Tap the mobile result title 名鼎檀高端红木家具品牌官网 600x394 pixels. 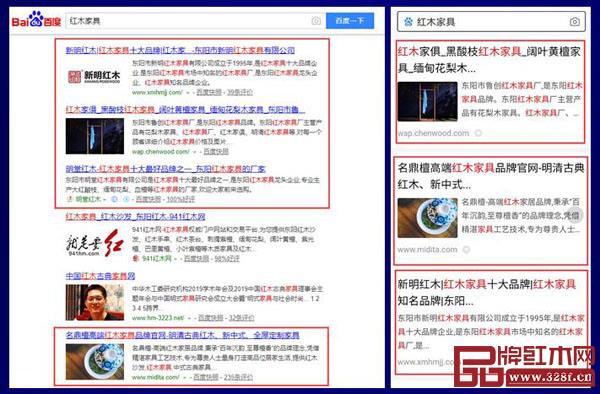(491, 176)
